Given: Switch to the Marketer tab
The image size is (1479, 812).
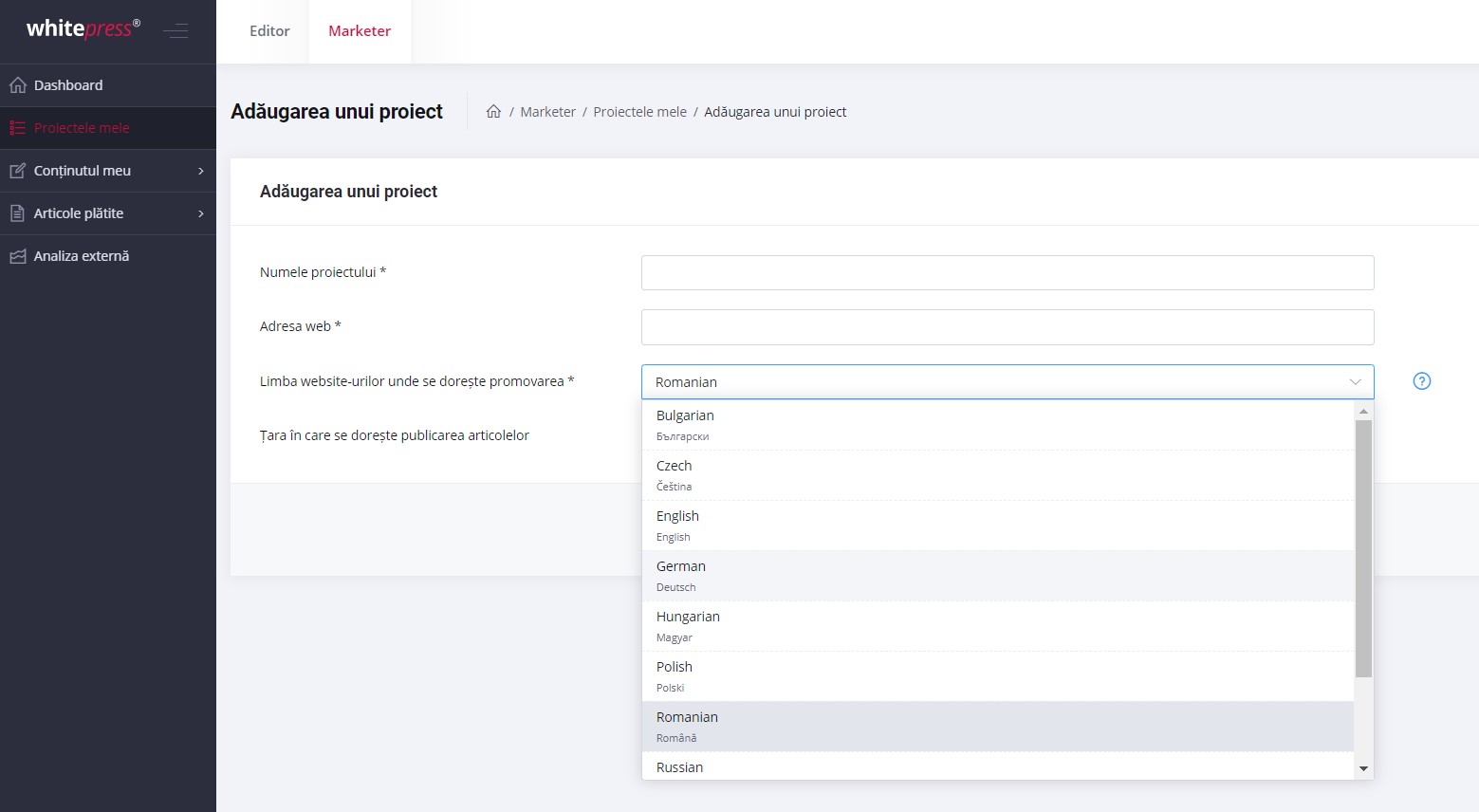Looking at the screenshot, I should [360, 31].
